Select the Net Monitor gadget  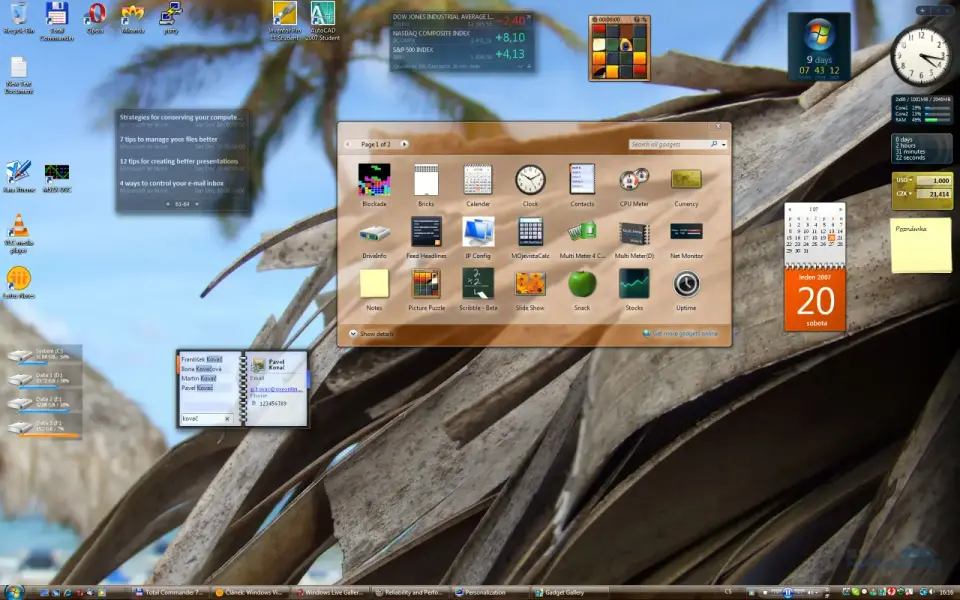686,232
